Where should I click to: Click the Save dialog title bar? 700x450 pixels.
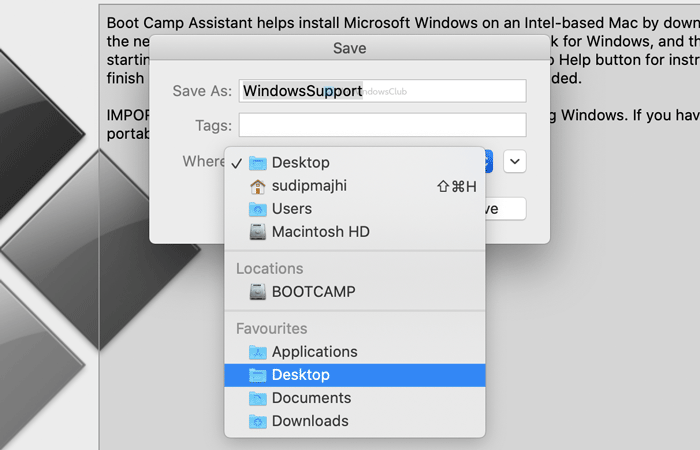(349, 48)
